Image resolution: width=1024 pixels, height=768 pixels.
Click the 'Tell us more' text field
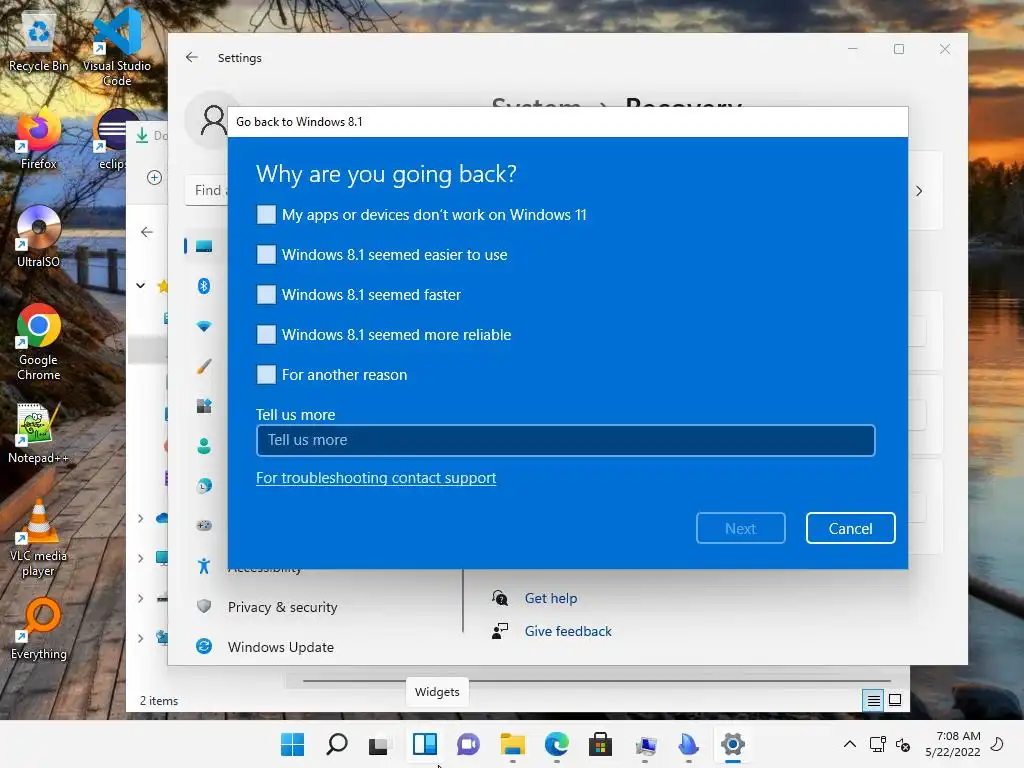click(566, 440)
